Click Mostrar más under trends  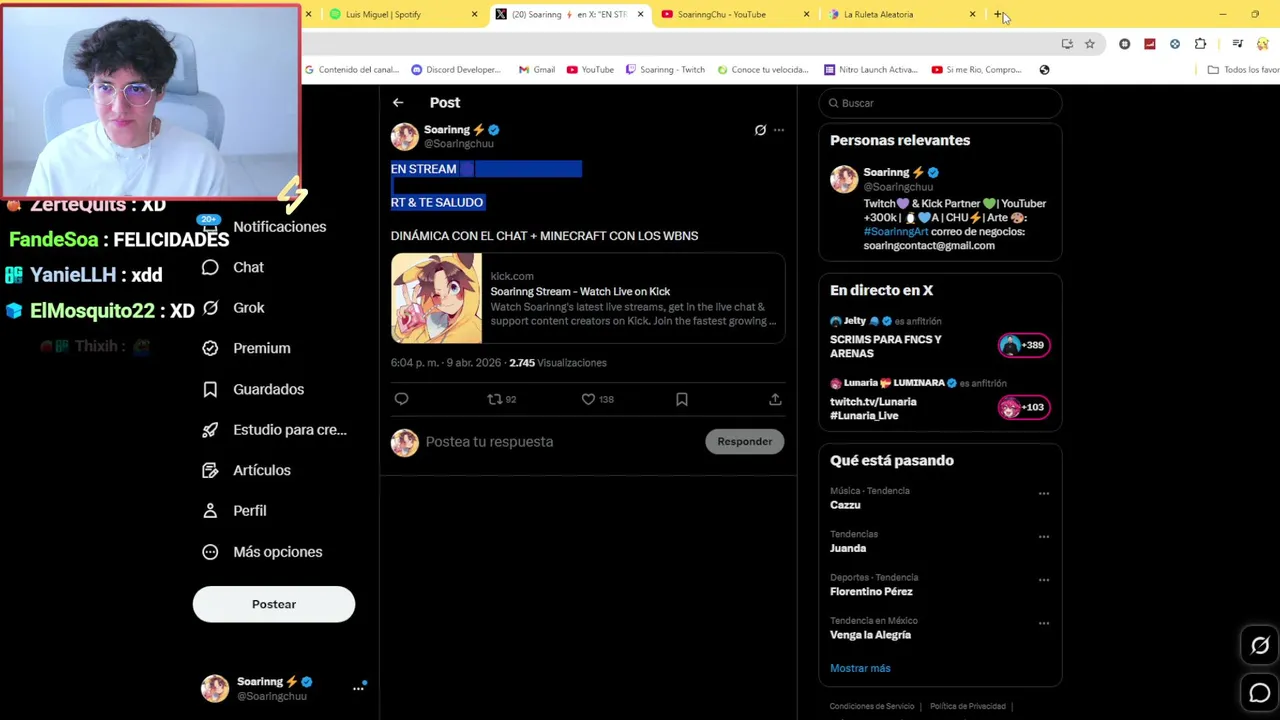click(x=860, y=668)
